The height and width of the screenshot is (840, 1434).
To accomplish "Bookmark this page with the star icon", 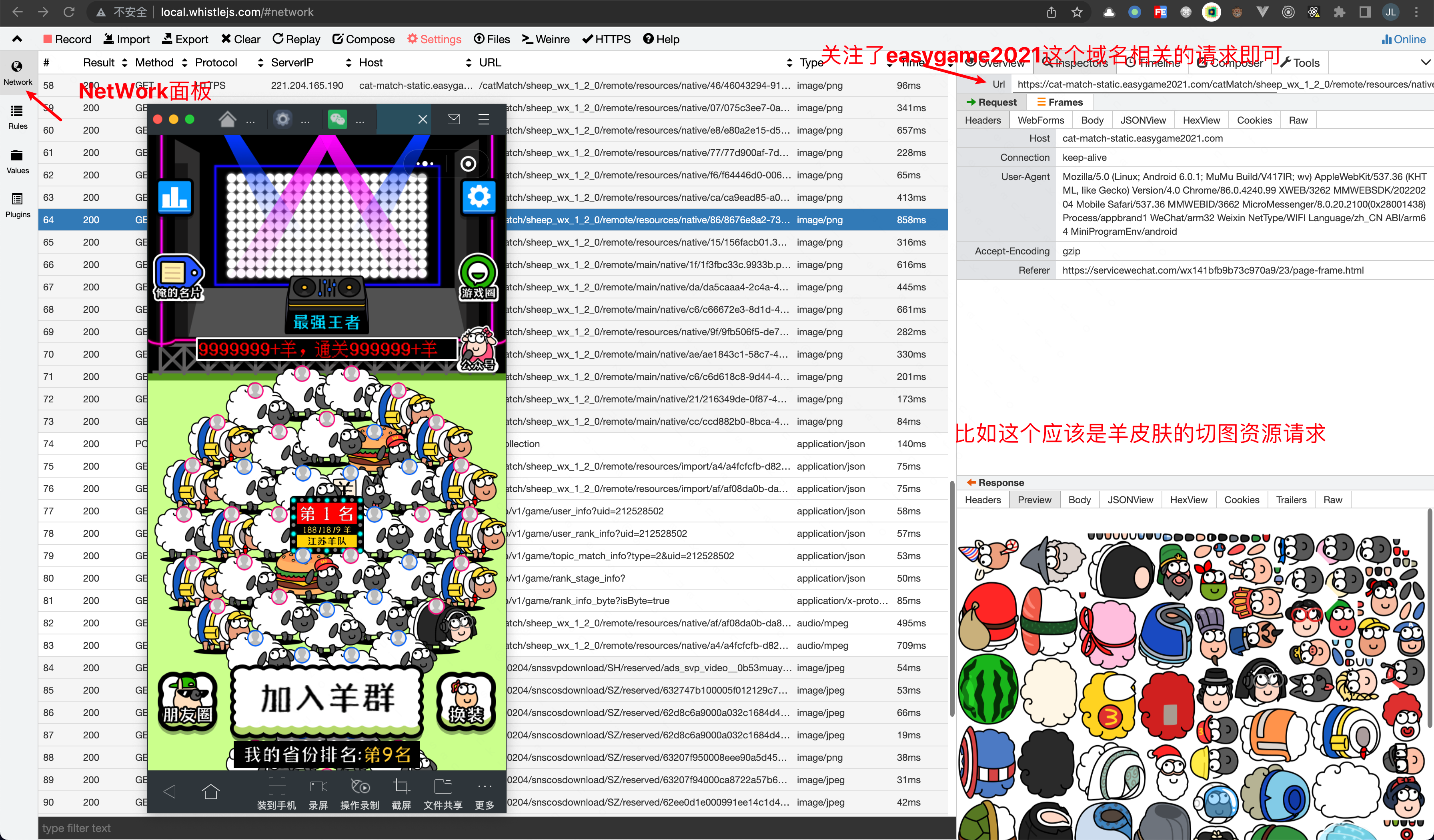I will [x=1077, y=12].
